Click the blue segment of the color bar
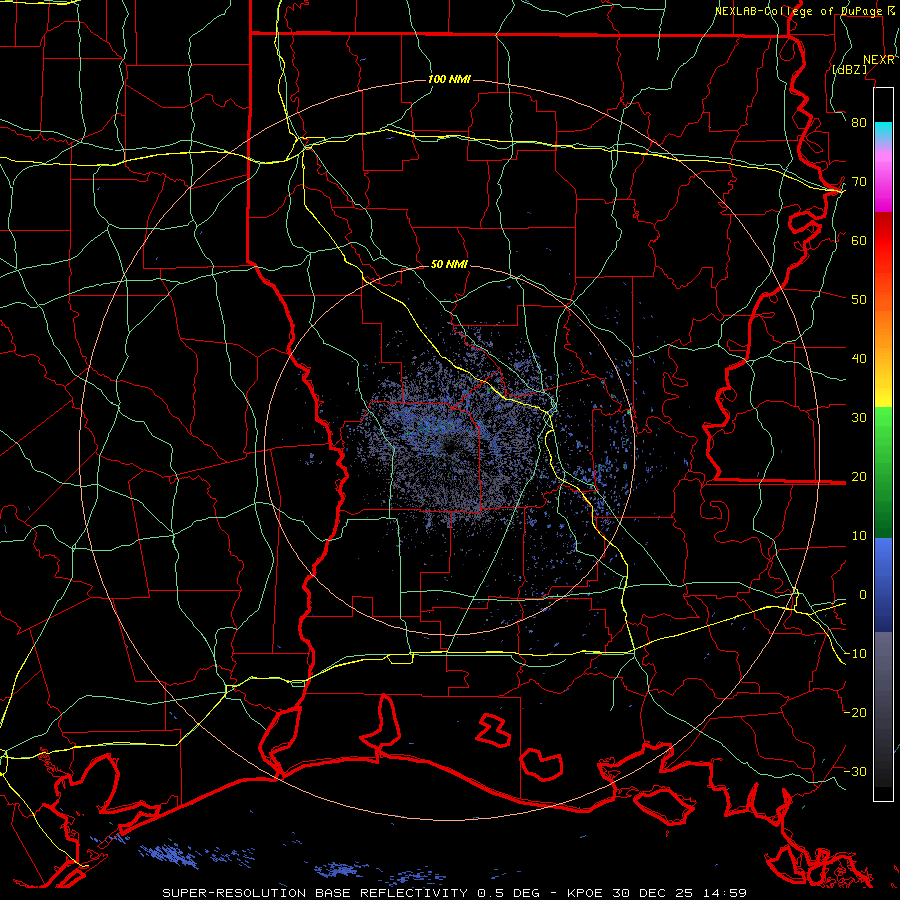The width and height of the screenshot is (900, 900). 883,585
